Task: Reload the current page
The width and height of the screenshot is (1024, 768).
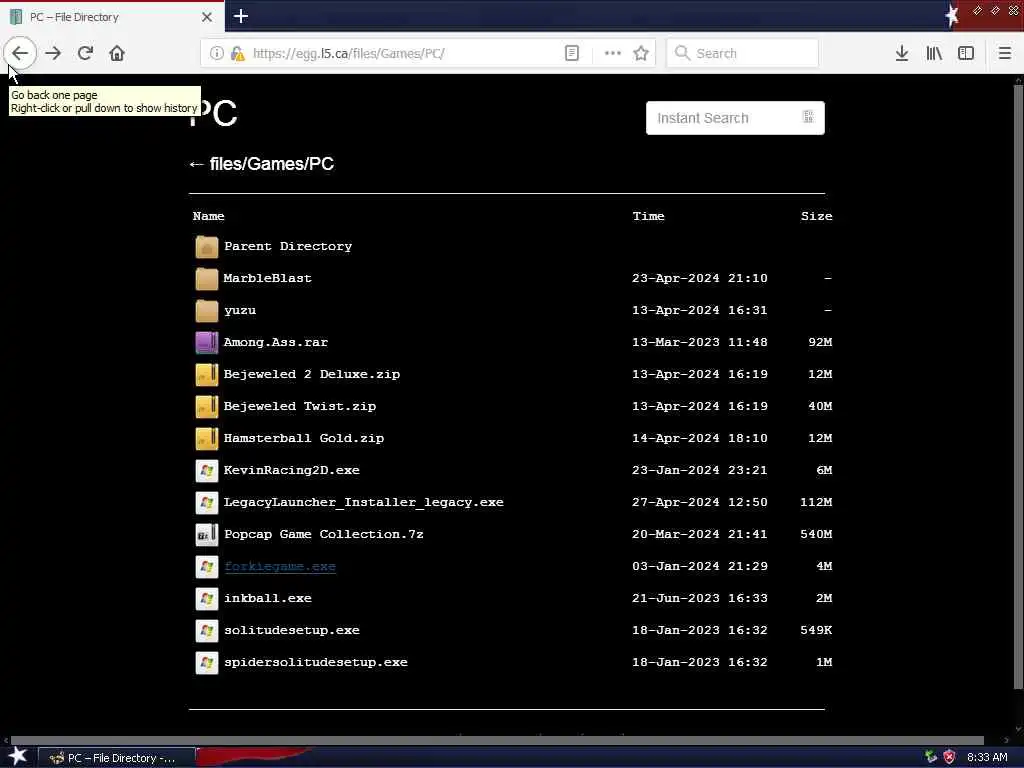Action: point(85,53)
